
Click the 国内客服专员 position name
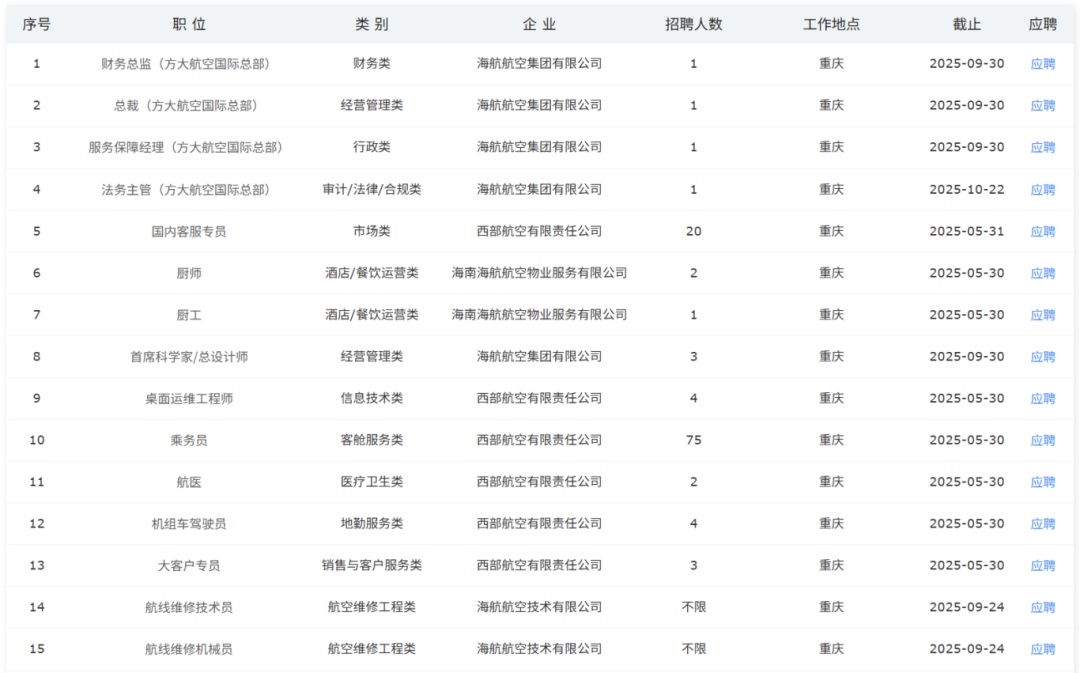coord(189,231)
